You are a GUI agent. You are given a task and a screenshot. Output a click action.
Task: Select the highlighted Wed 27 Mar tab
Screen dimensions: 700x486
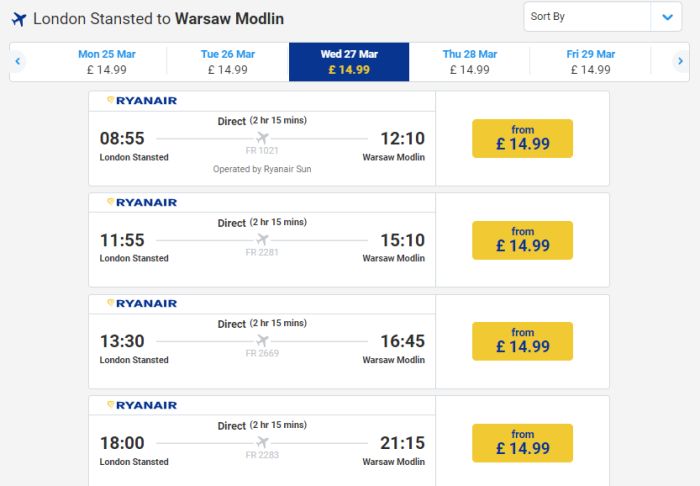(349, 62)
